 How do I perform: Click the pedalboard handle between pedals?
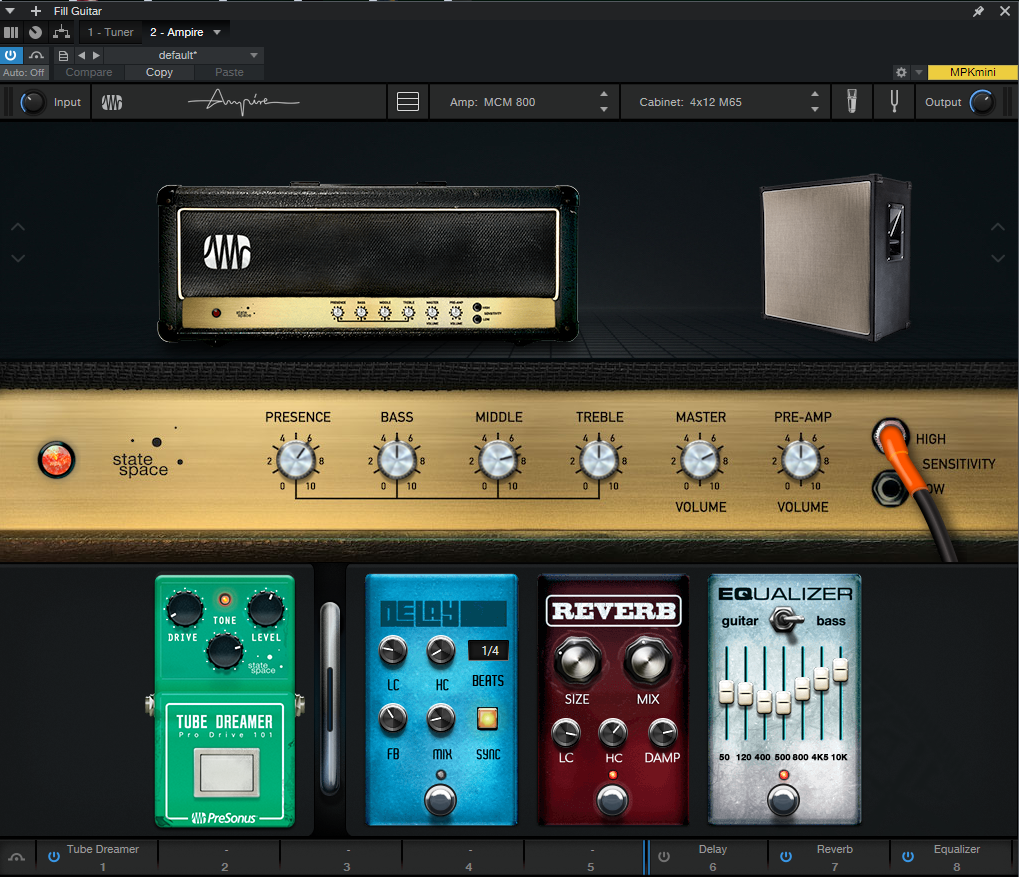(330, 697)
